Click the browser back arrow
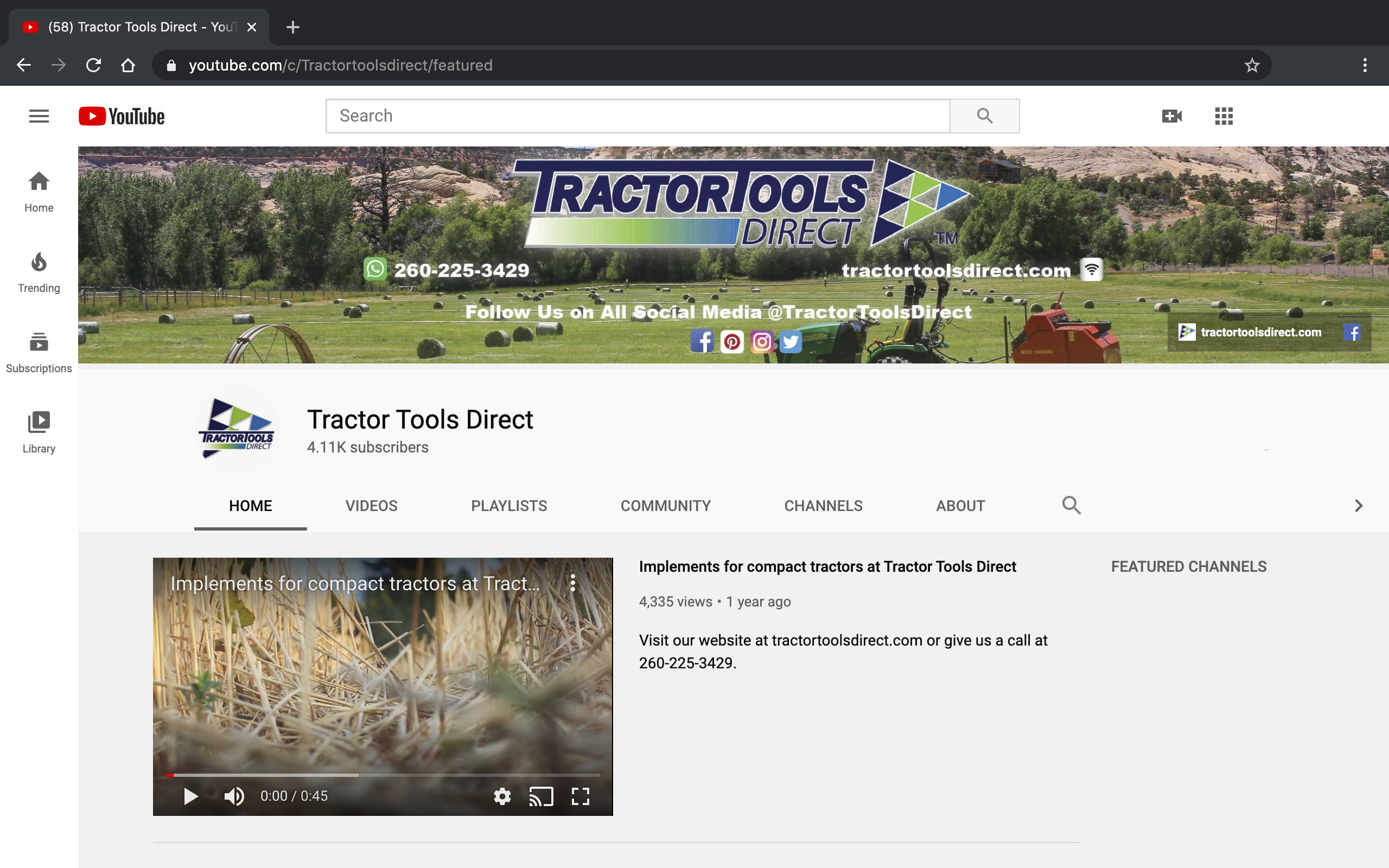This screenshot has height=868, width=1389. coord(23,65)
